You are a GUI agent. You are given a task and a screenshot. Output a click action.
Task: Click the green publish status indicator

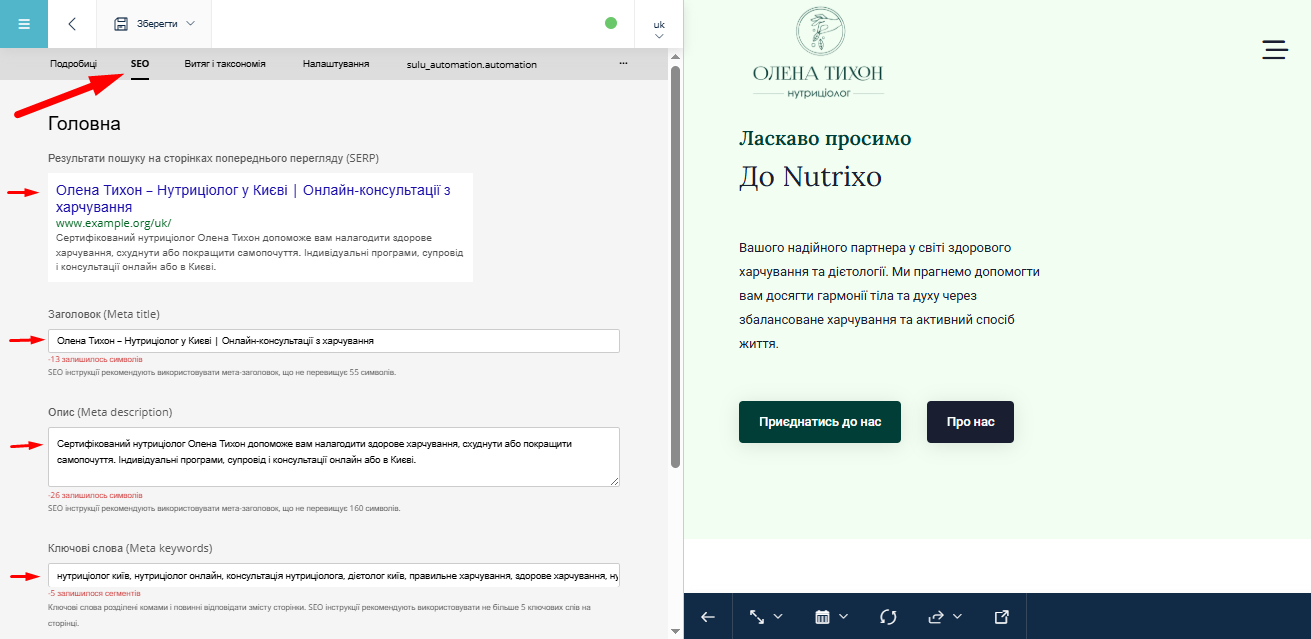pos(611,23)
